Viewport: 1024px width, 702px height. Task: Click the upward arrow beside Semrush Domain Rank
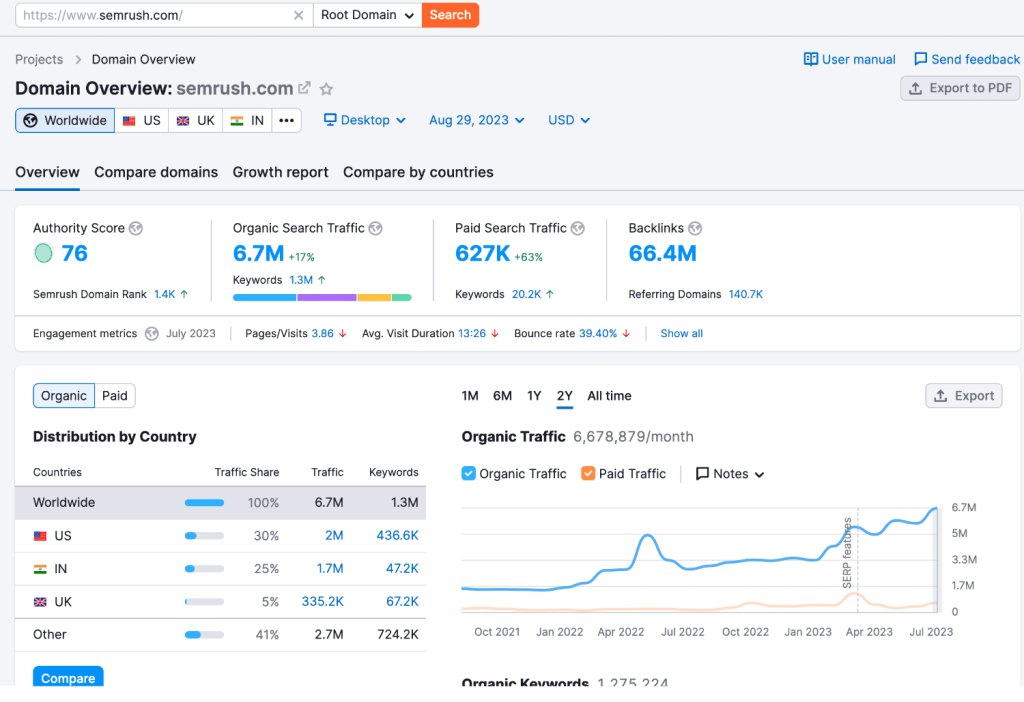click(x=184, y=295)
